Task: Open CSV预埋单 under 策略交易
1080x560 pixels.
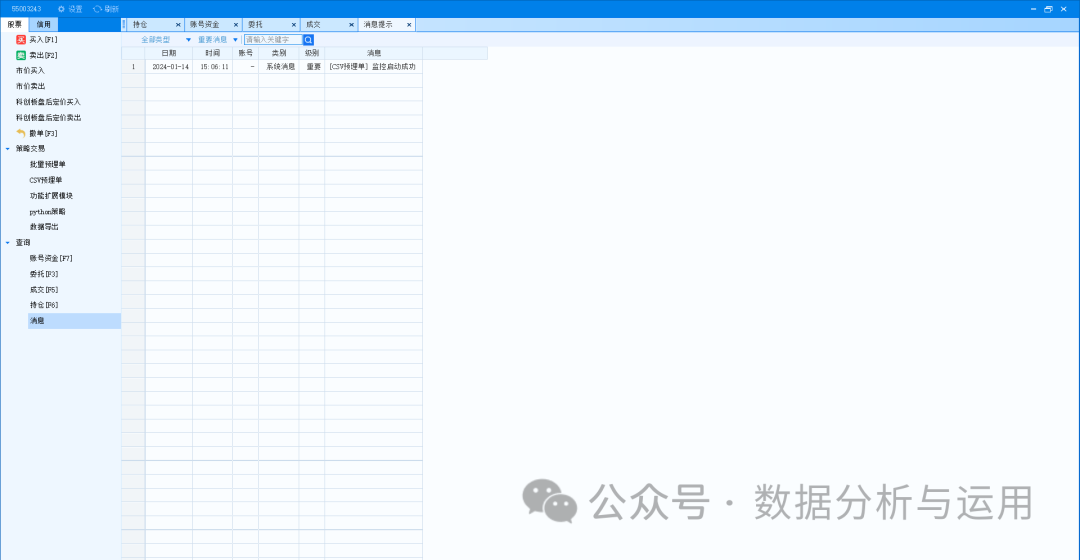Action: [46, 180]
